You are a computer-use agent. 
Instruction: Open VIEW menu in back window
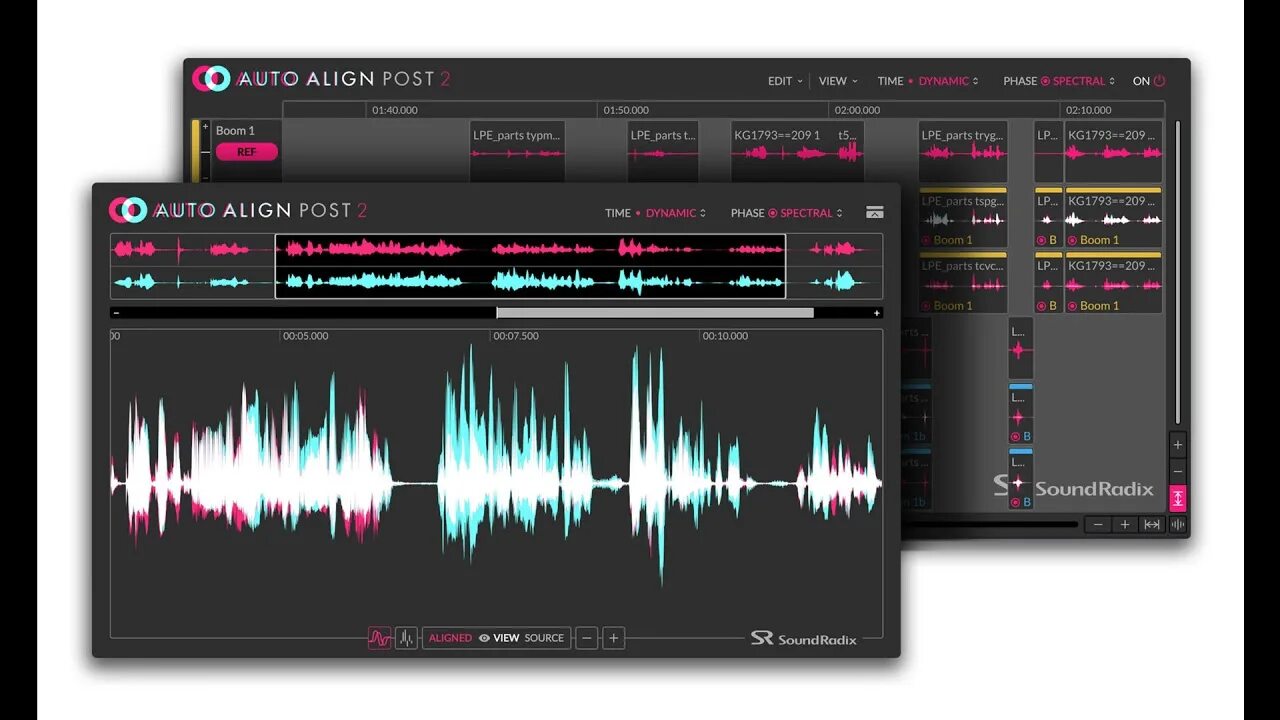click(838, 81)
